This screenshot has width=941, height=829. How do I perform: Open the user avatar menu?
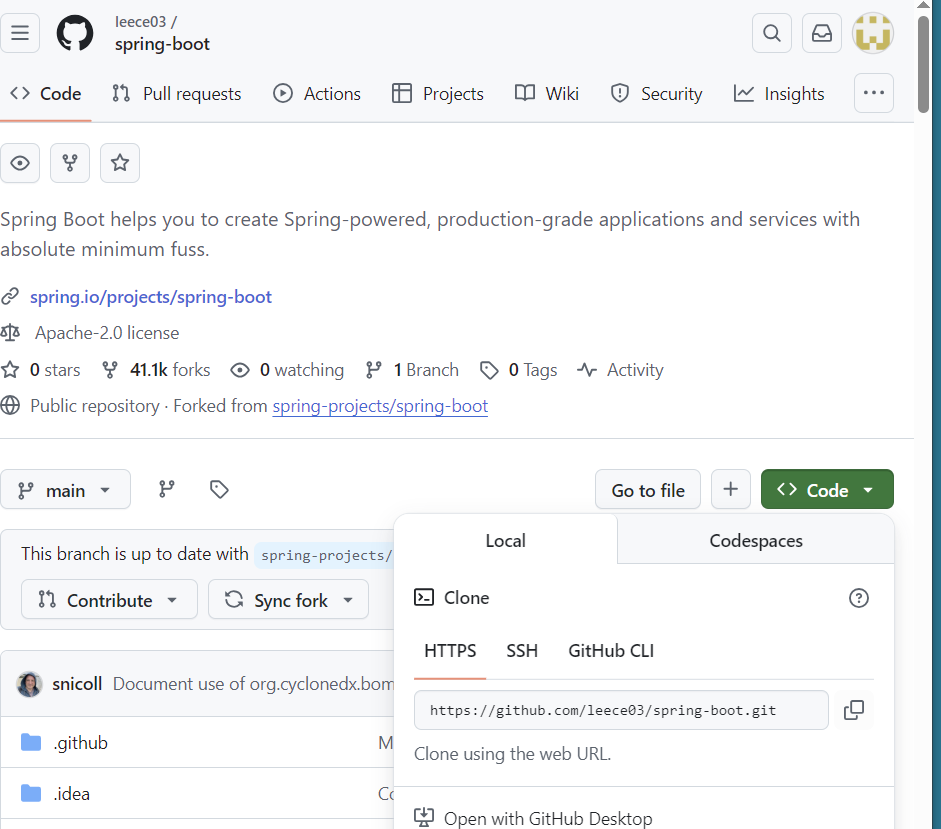coord(873,33)
